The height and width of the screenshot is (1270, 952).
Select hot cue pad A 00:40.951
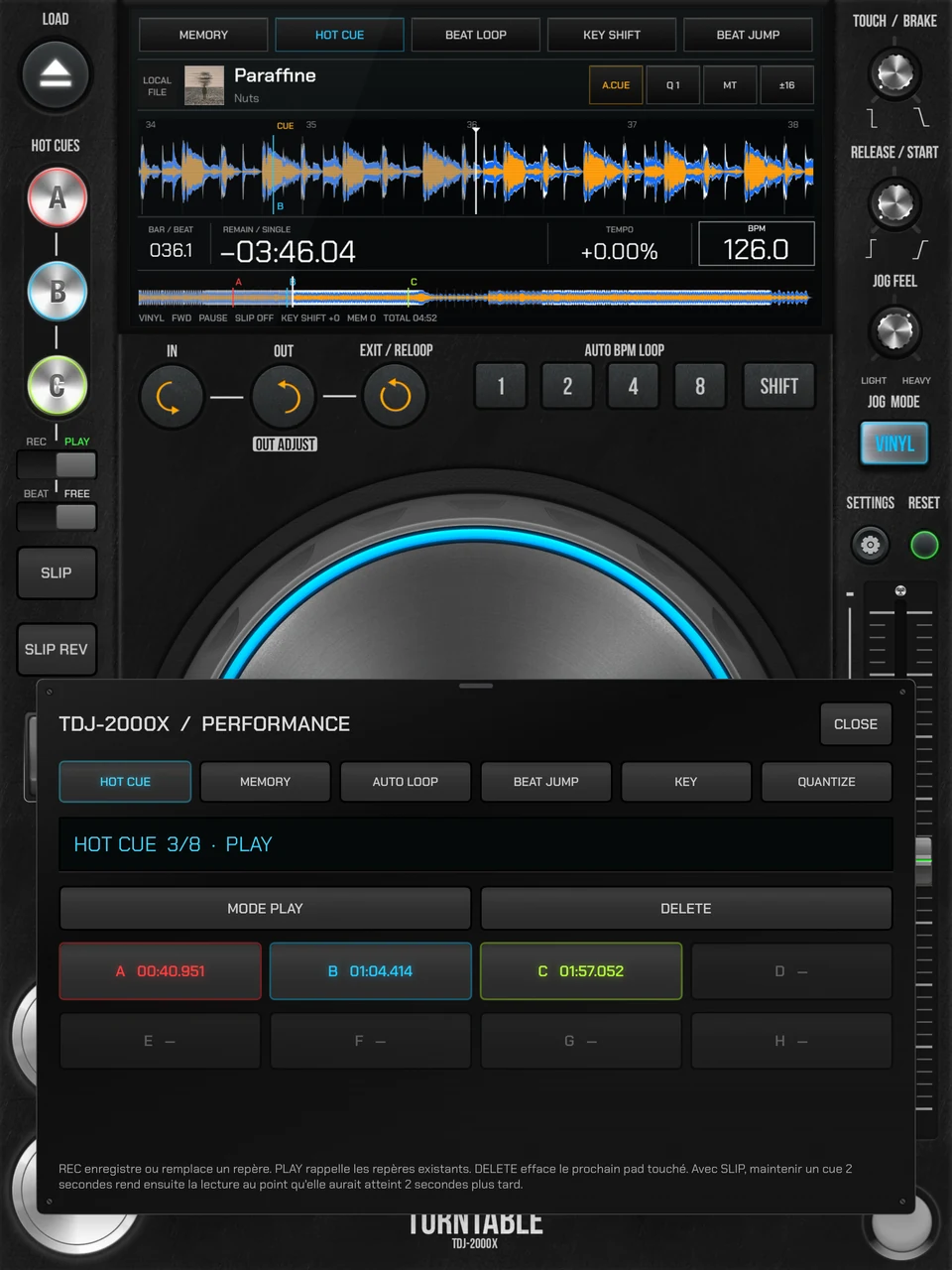click(x=161, y=971)
